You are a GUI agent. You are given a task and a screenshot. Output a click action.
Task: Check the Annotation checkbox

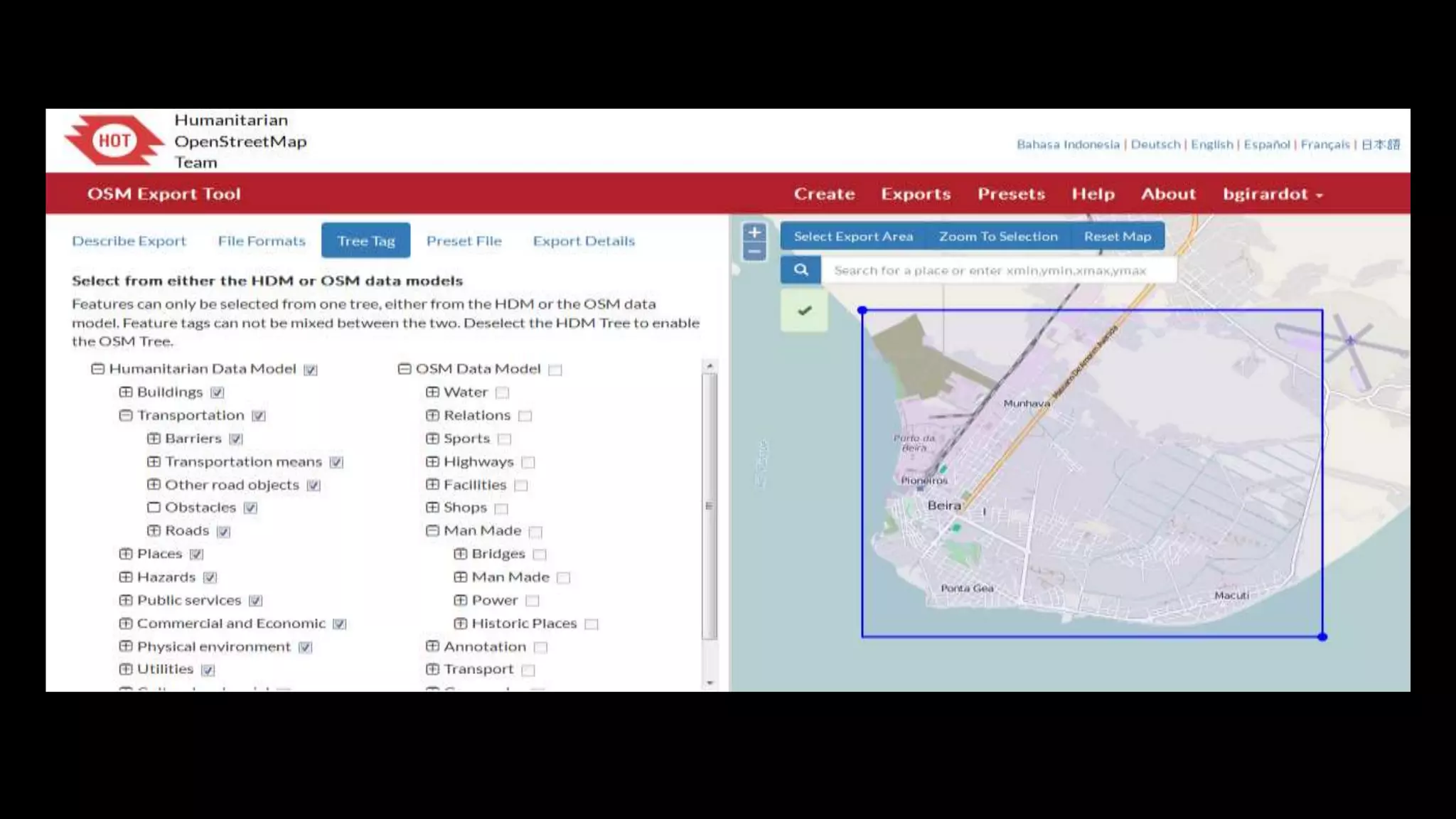pyautogui.click(x=541, y=647)
